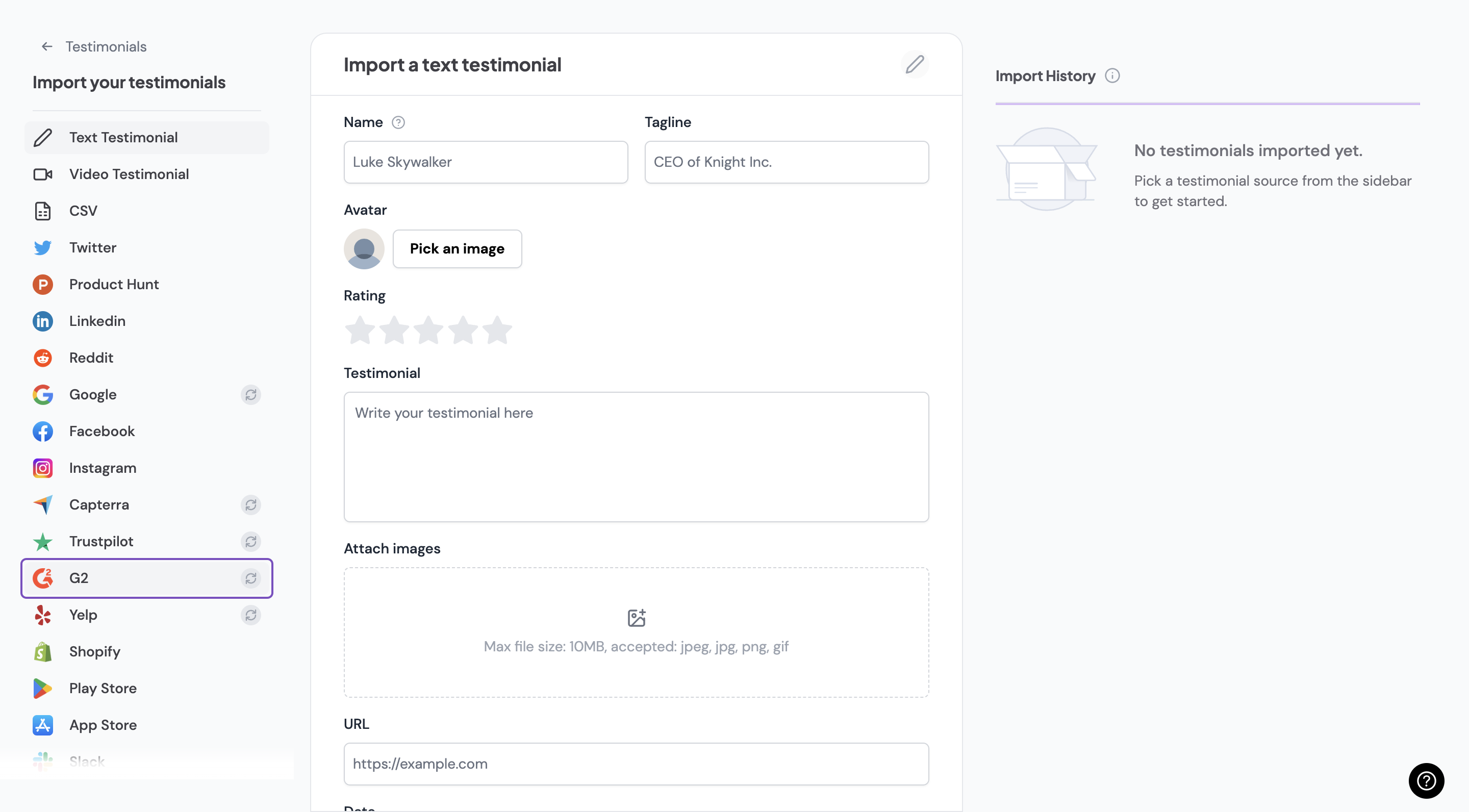Click the Yelp logo icon
Image resolution: width=1469 pixels, height=812 pixels.
coord(43,615)
